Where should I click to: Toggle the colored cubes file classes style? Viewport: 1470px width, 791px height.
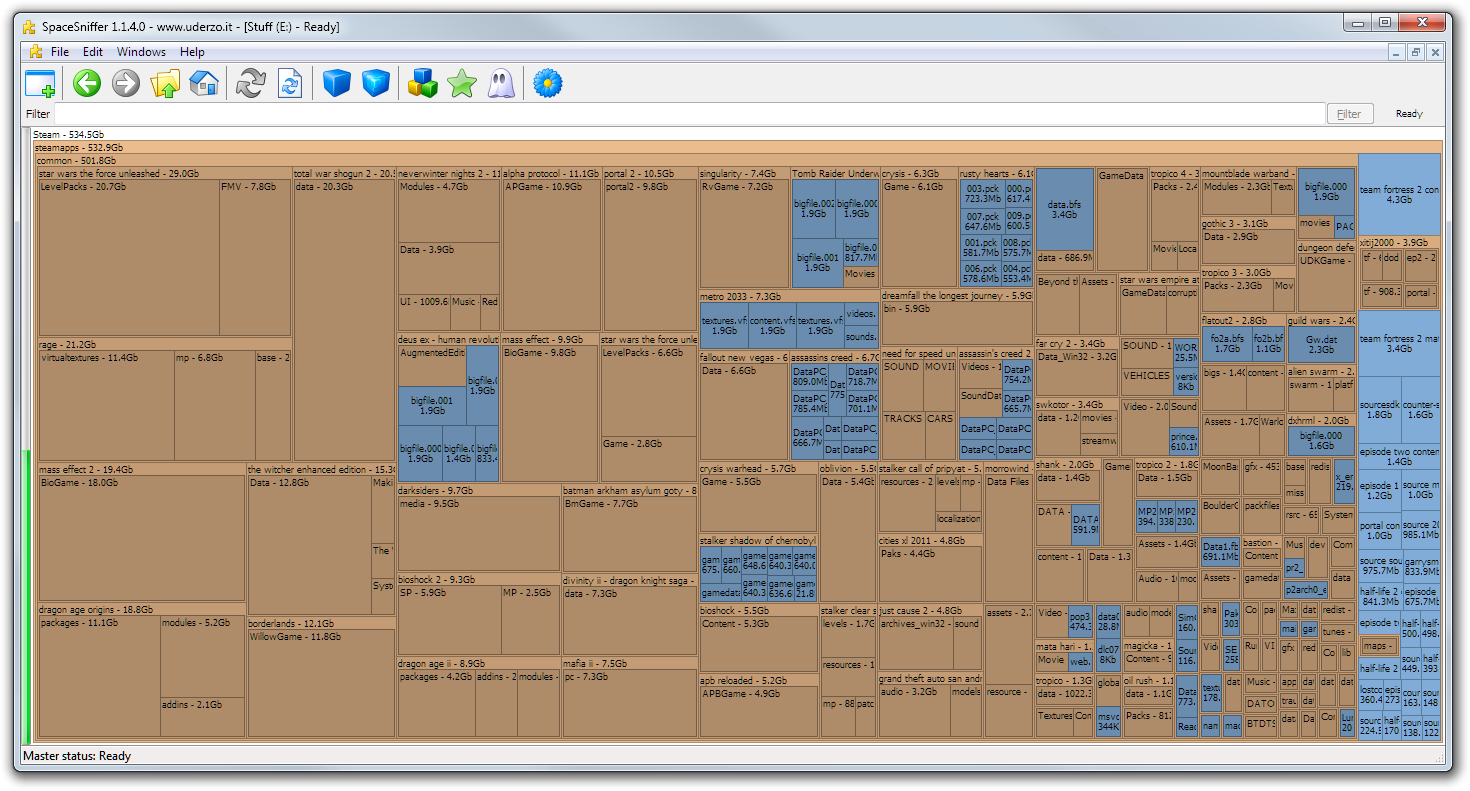coord(423,83)
